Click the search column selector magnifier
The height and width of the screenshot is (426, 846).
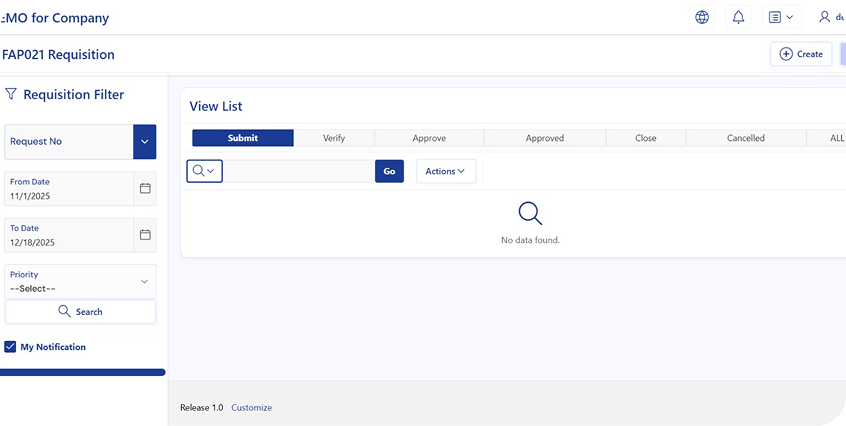pos(204,171)
